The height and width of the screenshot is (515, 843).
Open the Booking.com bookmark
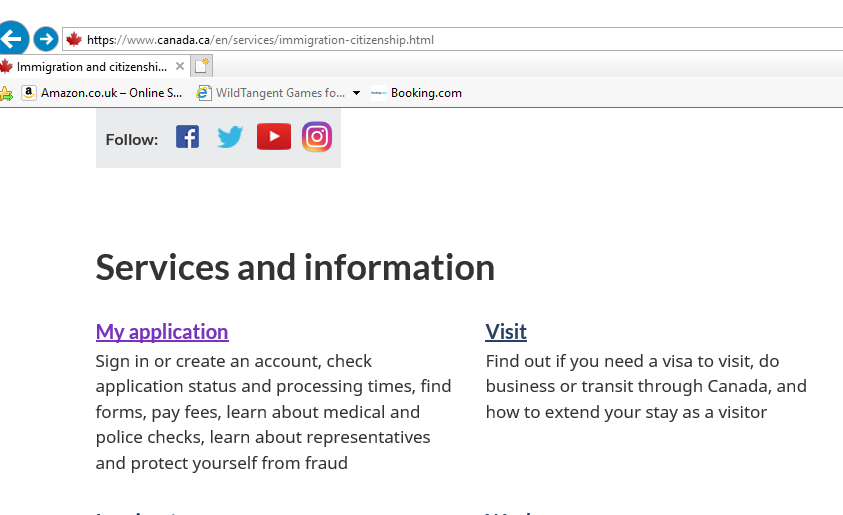pos(416,93)
